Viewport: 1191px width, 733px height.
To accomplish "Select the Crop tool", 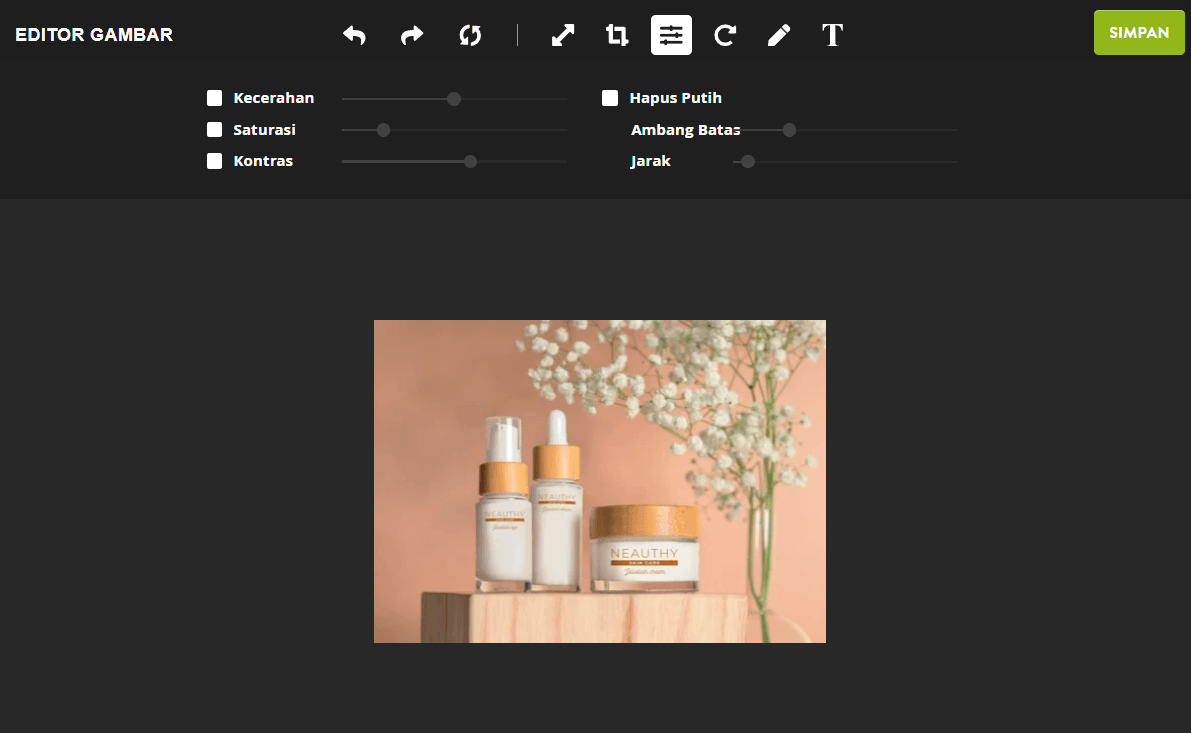I will click(x=617, y=34).
